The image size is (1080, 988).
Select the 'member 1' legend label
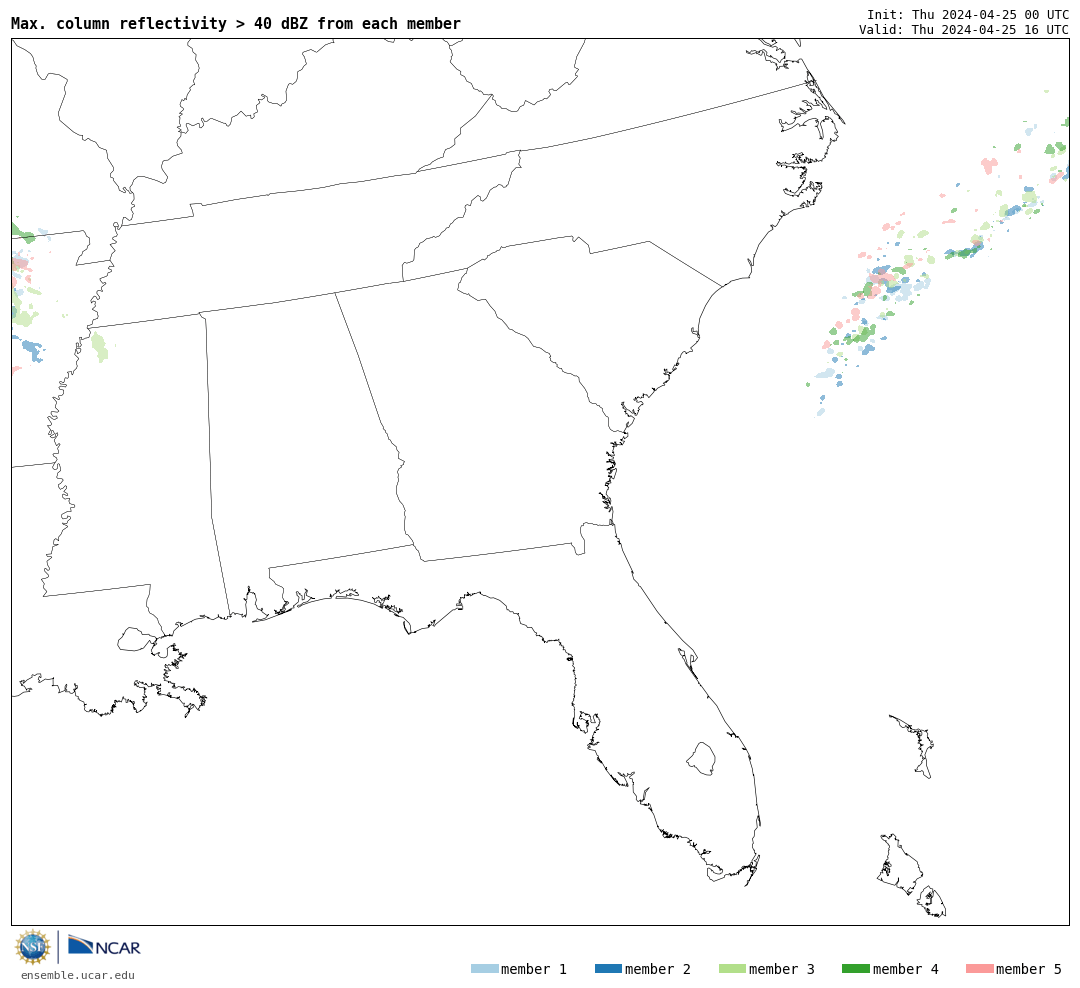534,969
